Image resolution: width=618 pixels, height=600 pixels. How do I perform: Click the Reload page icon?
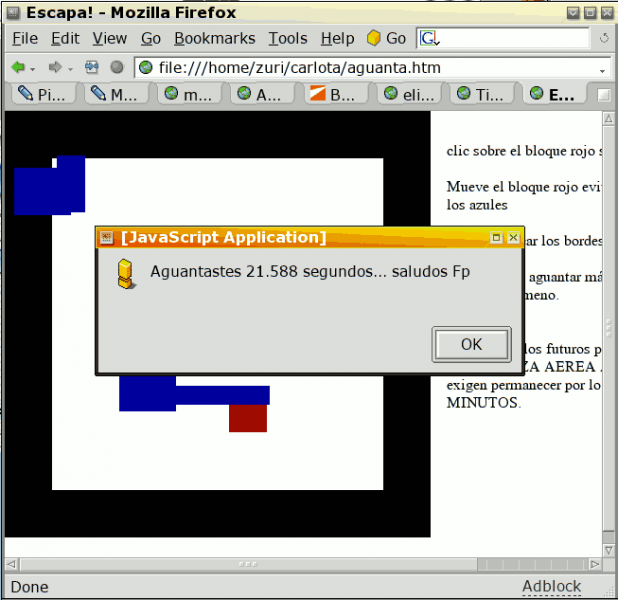92,68
